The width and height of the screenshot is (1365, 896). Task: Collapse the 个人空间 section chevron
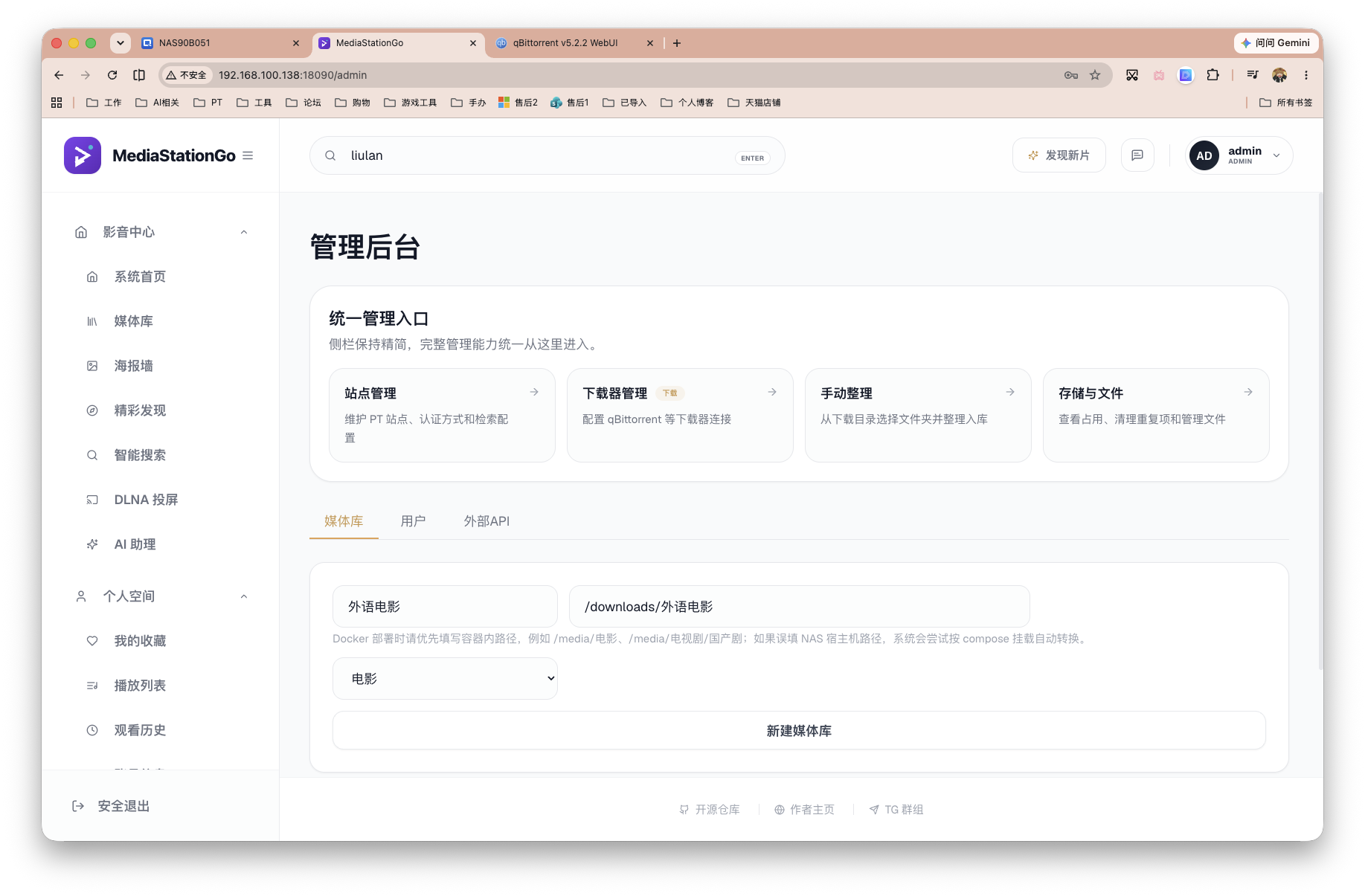244,596
